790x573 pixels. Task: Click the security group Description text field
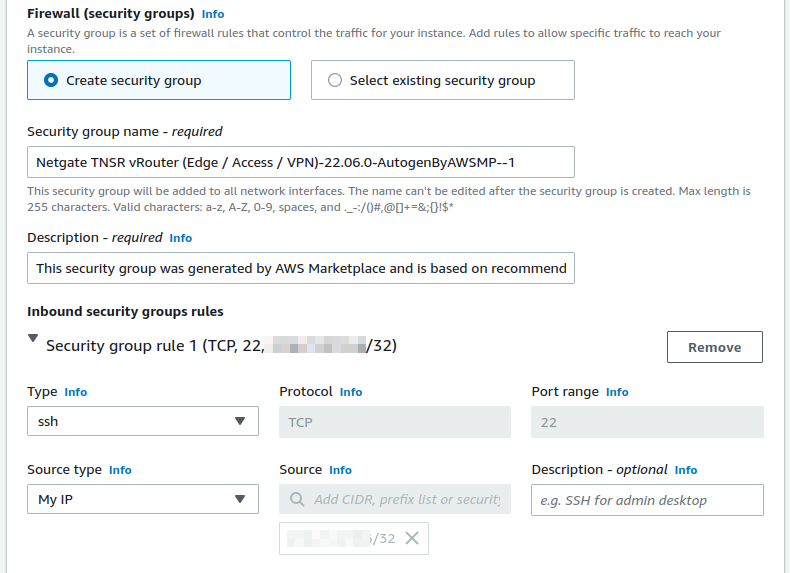tap(300, 268)
